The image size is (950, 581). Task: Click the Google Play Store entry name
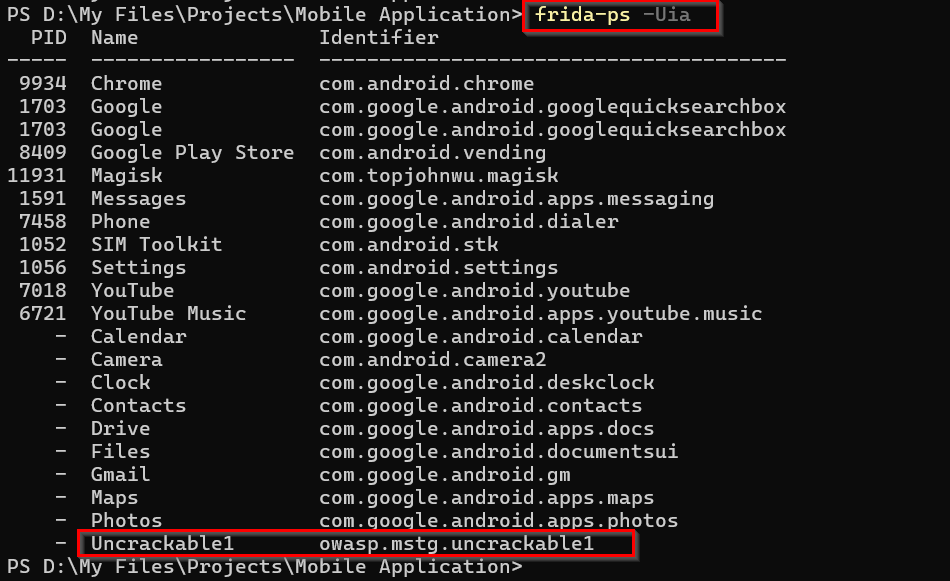tap(192, 153)
